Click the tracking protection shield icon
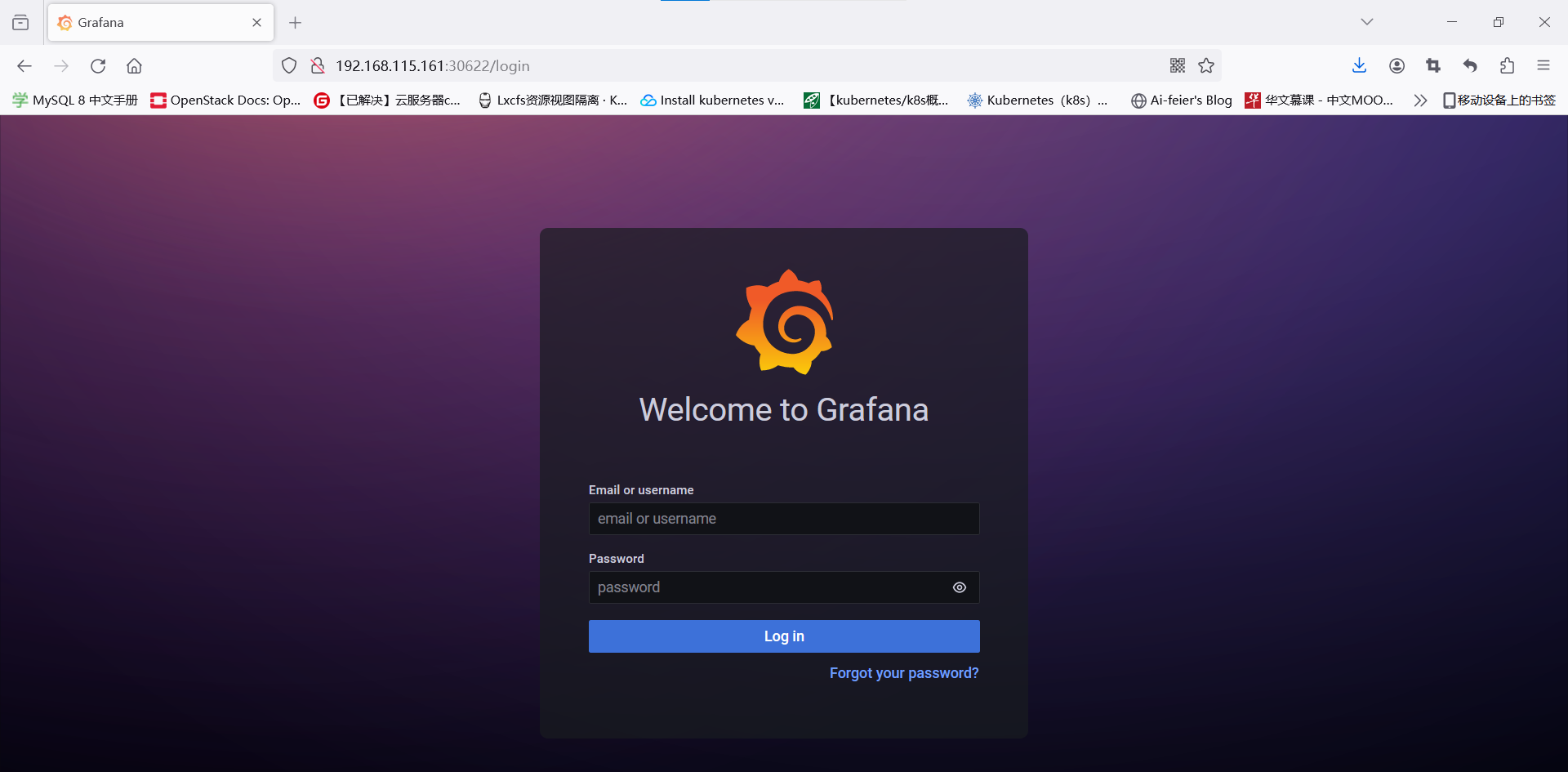 289,66
